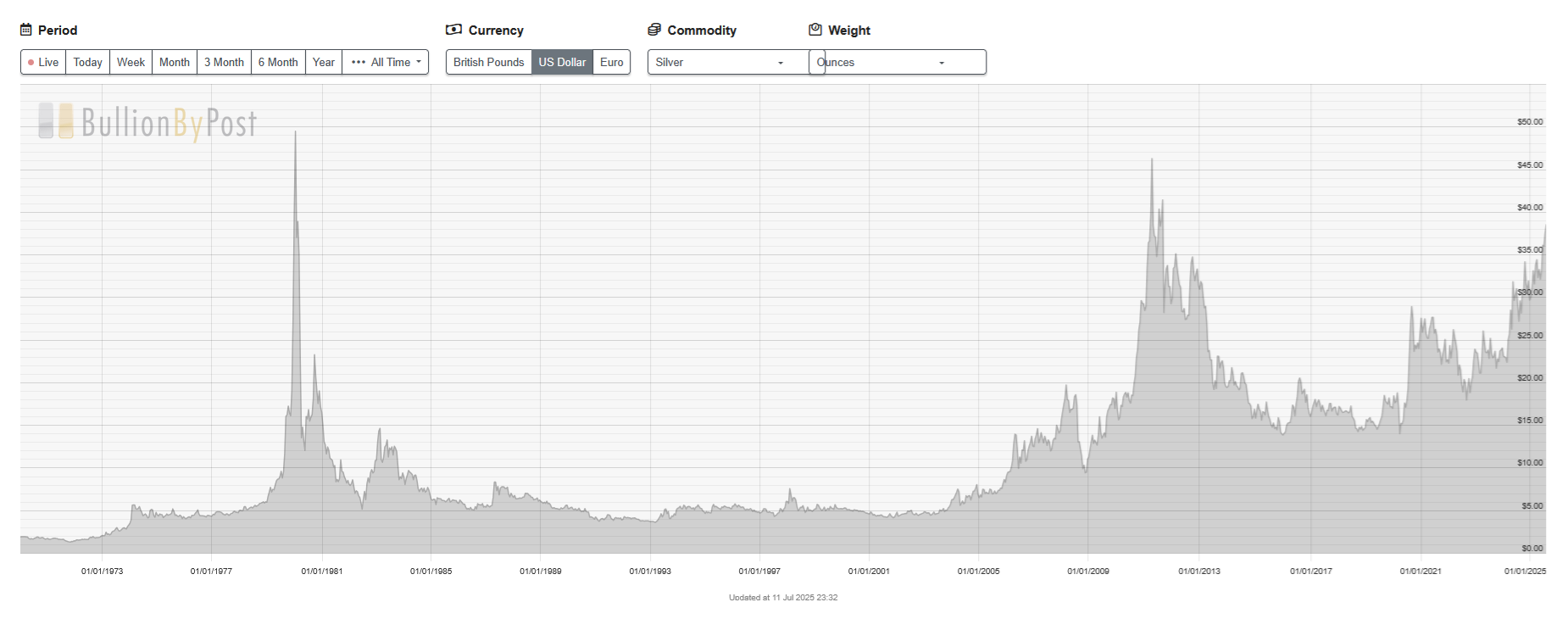Image resolution: width=1568 pixels, height=619 pixels.
Task: Click the 01/01/2021 date axis label
Action: (1421, 572)
